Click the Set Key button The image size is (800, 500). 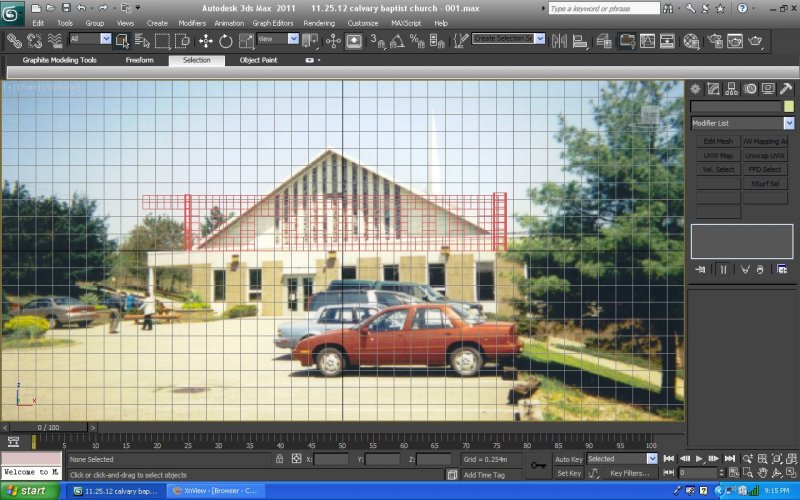click(x=569, y=473)
